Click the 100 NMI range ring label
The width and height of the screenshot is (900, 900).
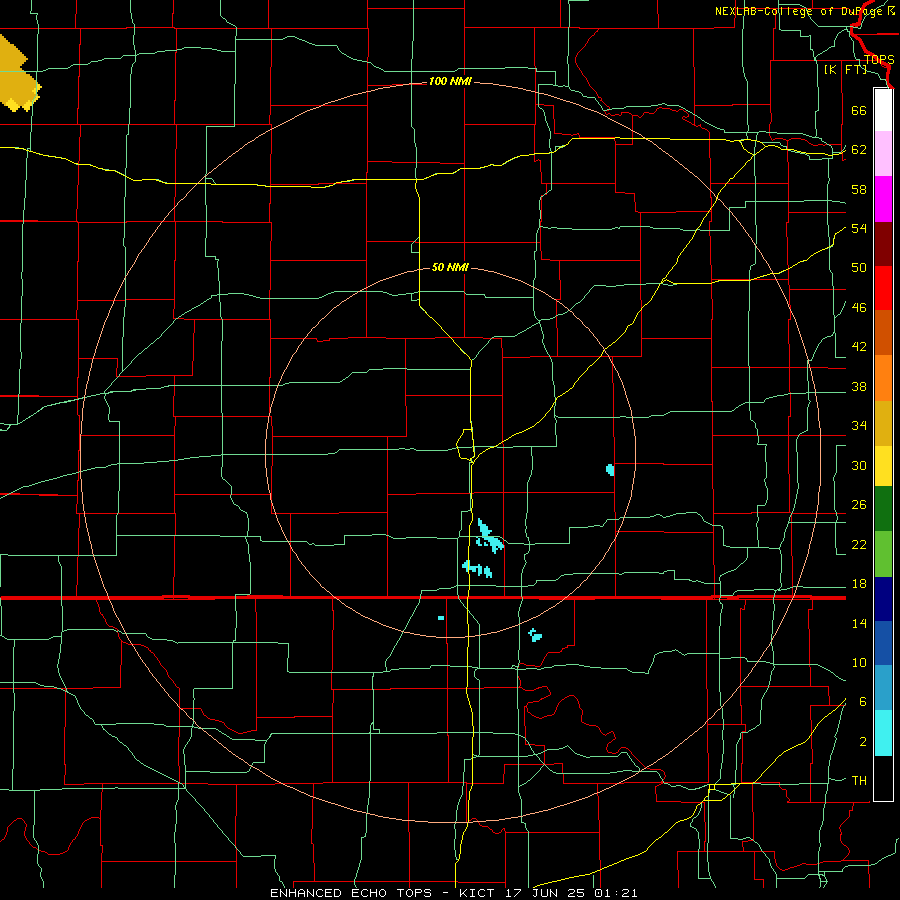pyautogui.click(x=450, y=82)
